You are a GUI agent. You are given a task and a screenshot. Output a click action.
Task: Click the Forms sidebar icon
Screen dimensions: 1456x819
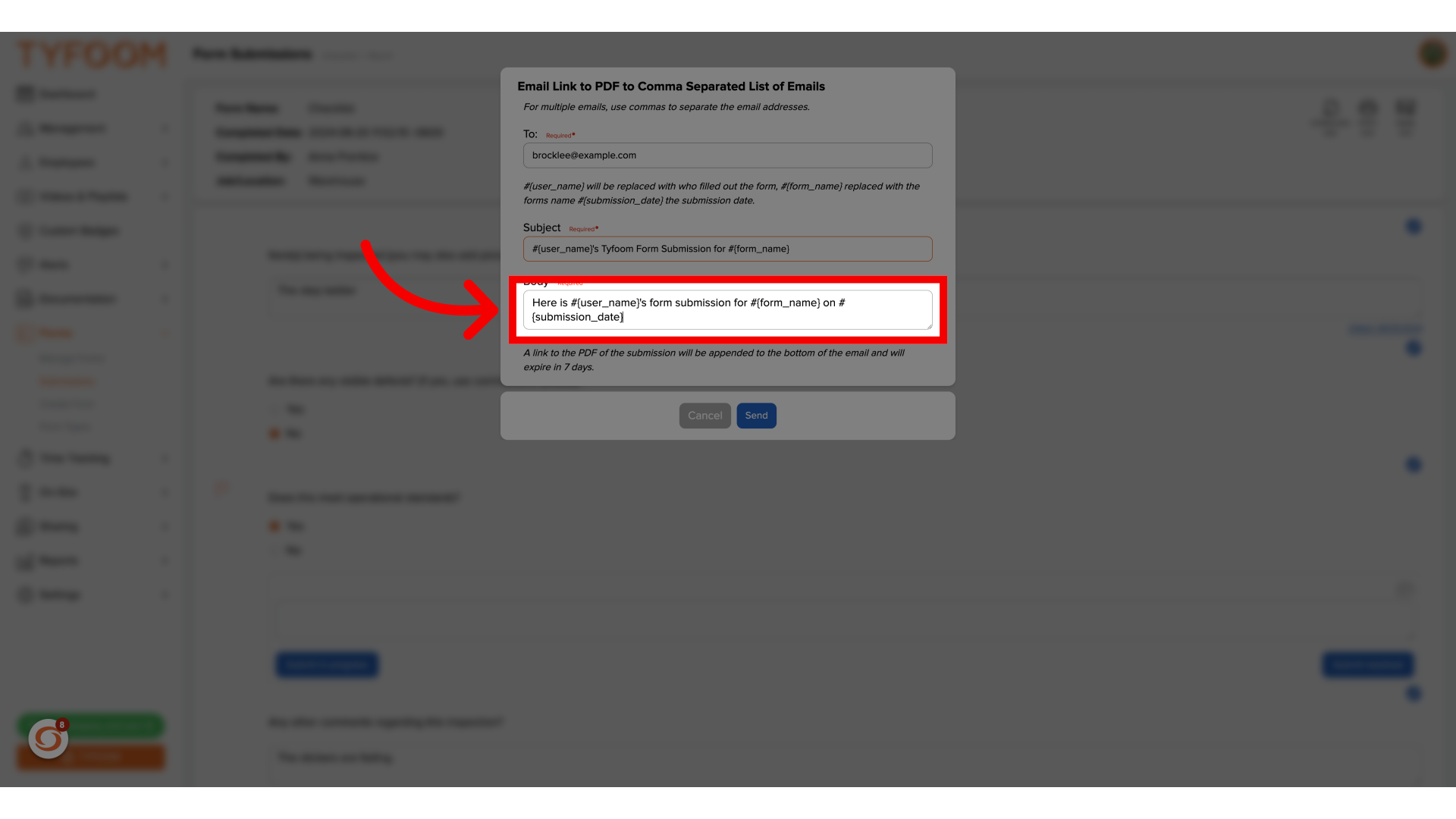(25, 333)
